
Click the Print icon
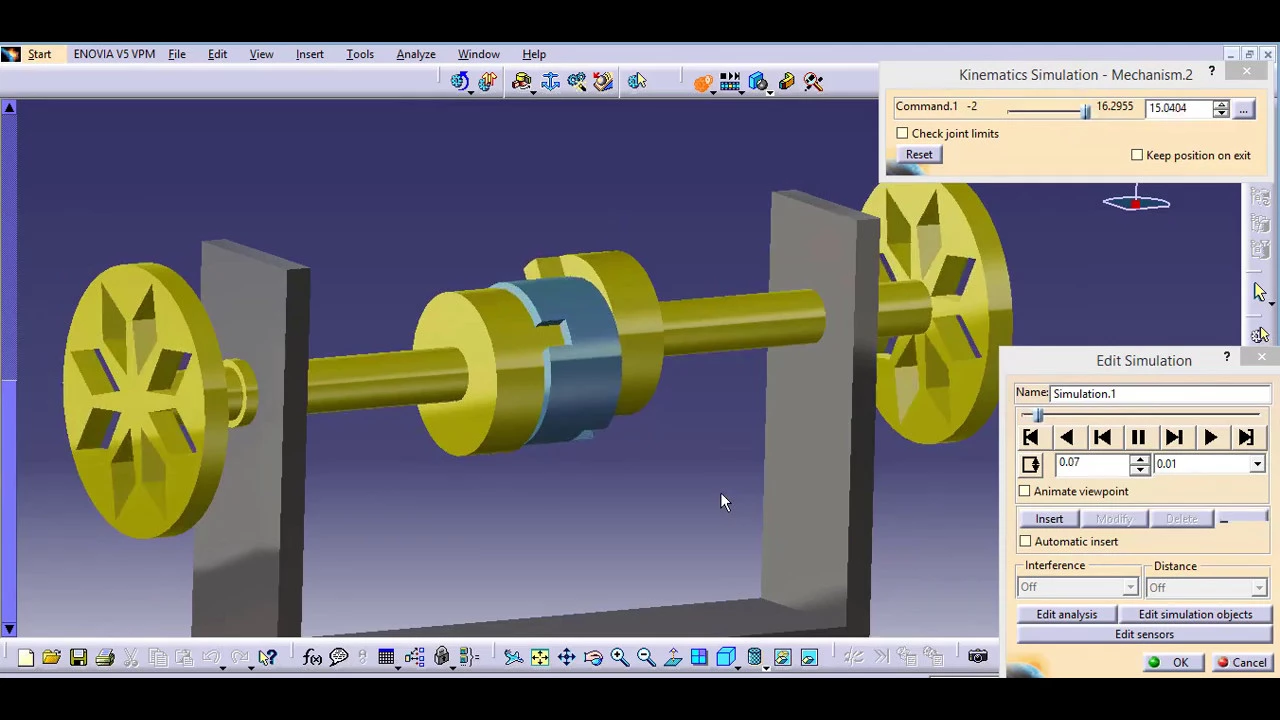tap(104, 657)
